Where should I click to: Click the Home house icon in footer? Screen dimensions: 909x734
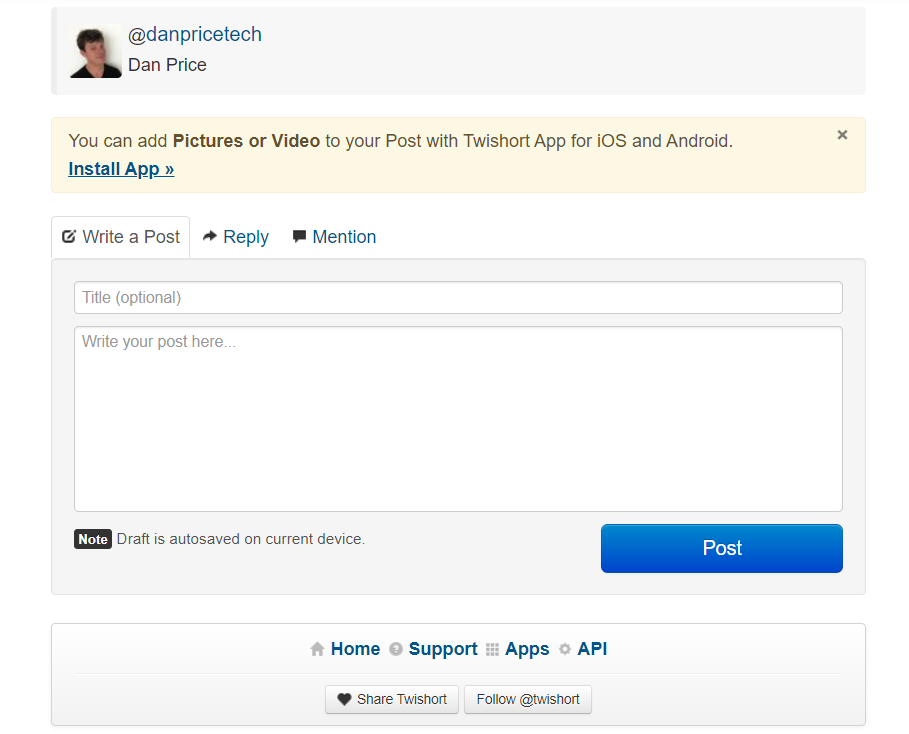pos(317,649)
